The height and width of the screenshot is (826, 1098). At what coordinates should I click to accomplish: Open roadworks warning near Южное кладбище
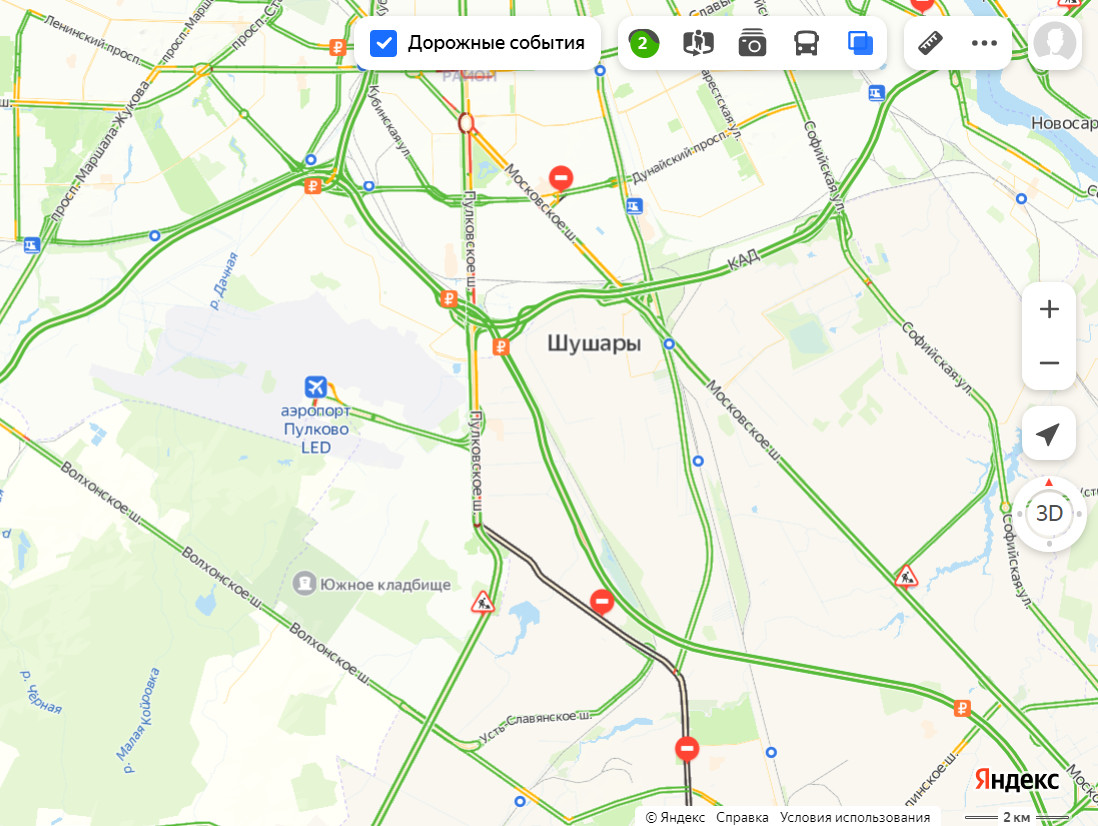[x=482, y=602]
